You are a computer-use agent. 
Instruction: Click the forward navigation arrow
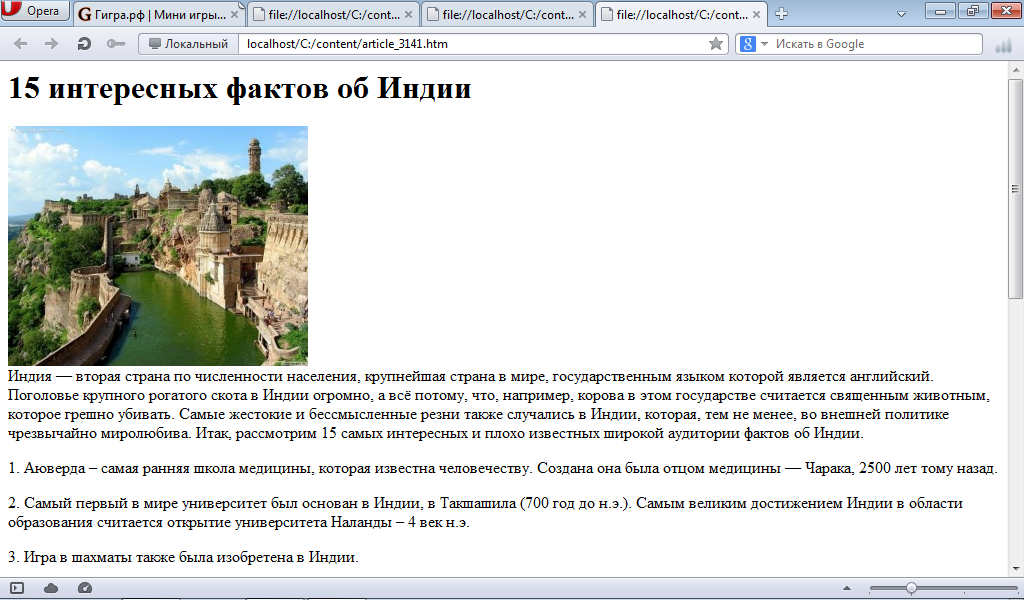52,44
